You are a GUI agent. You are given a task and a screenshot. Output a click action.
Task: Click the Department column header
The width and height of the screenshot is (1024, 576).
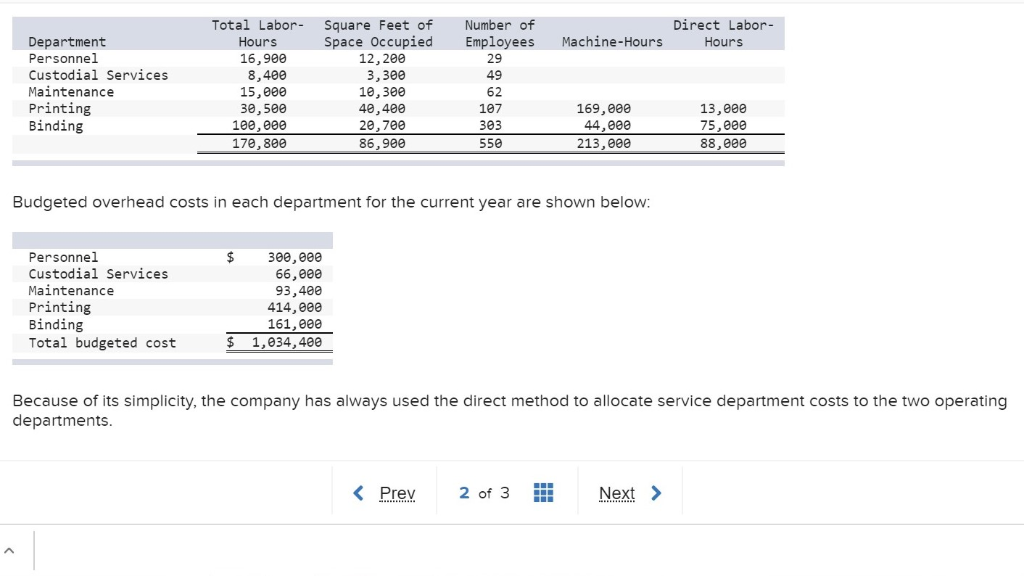pos(67,42)
